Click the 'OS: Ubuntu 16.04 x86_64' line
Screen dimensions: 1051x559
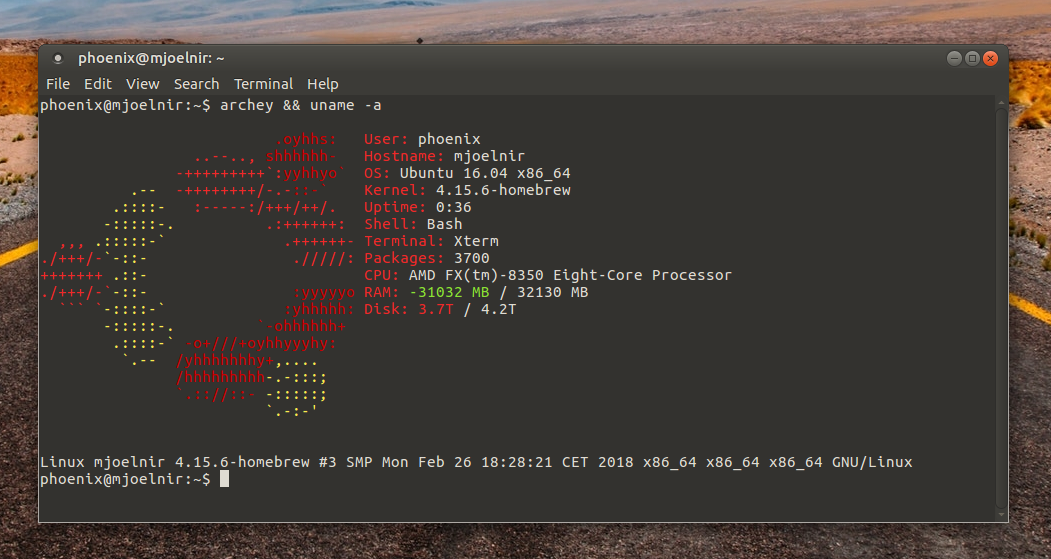pos(467,174)
